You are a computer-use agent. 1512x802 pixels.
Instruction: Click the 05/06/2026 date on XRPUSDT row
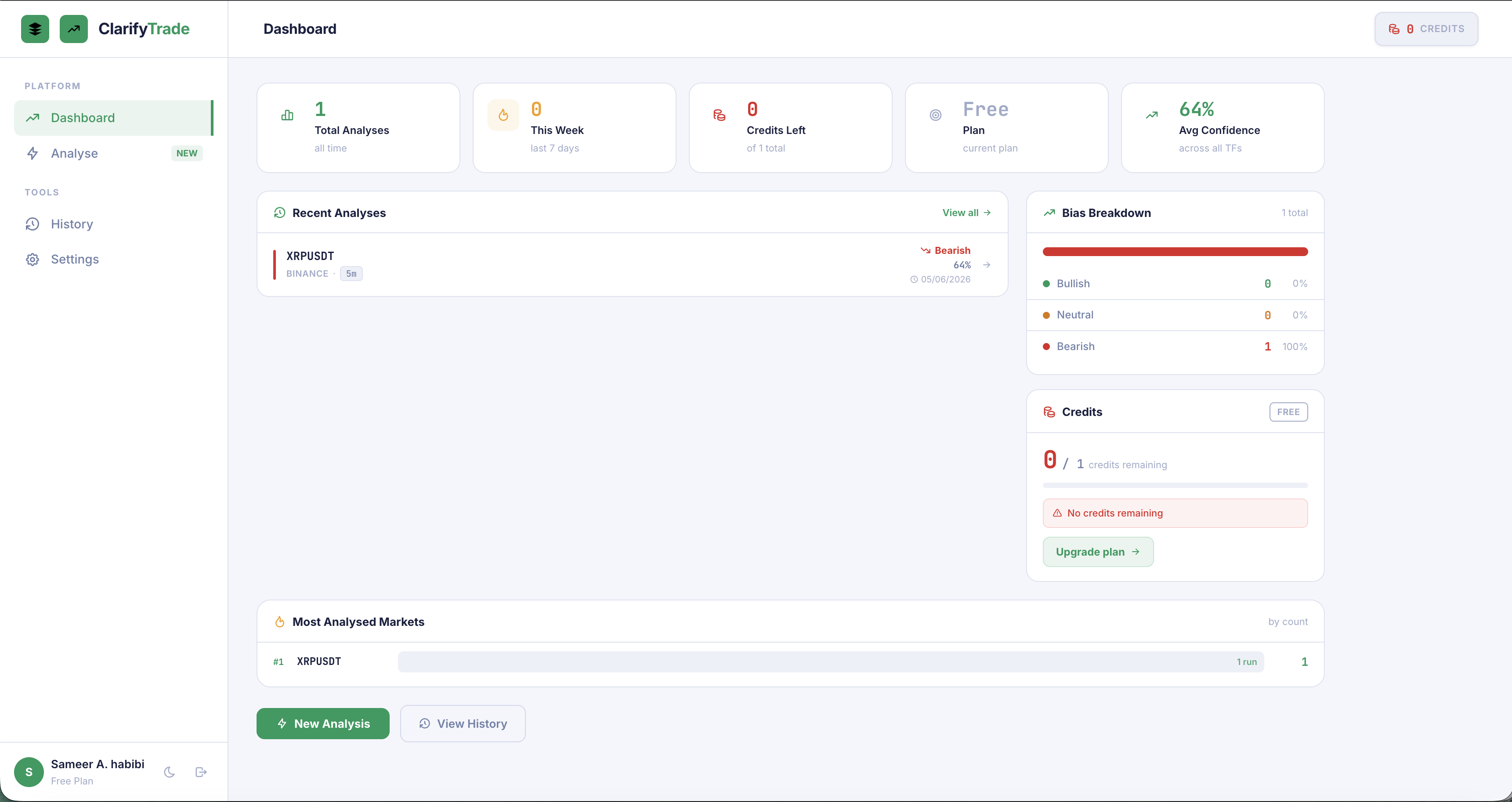click(945, 279)
